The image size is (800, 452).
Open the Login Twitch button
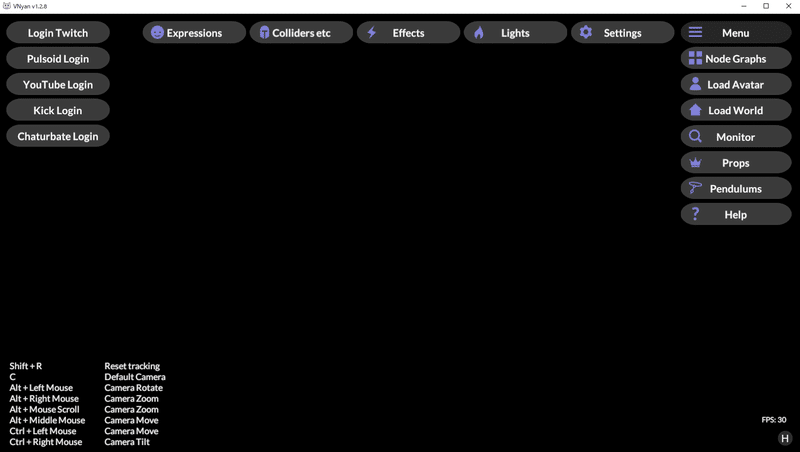(x=58, y=33)
